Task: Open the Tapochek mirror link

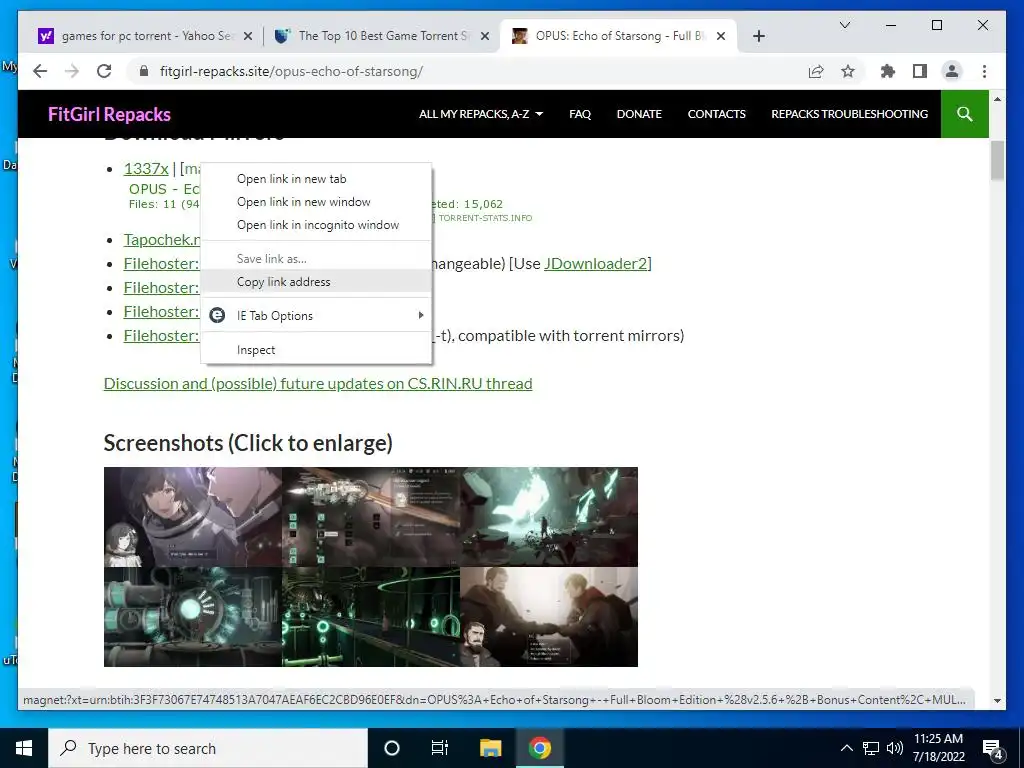Action: pyautogui.click(x=162, y=240)
